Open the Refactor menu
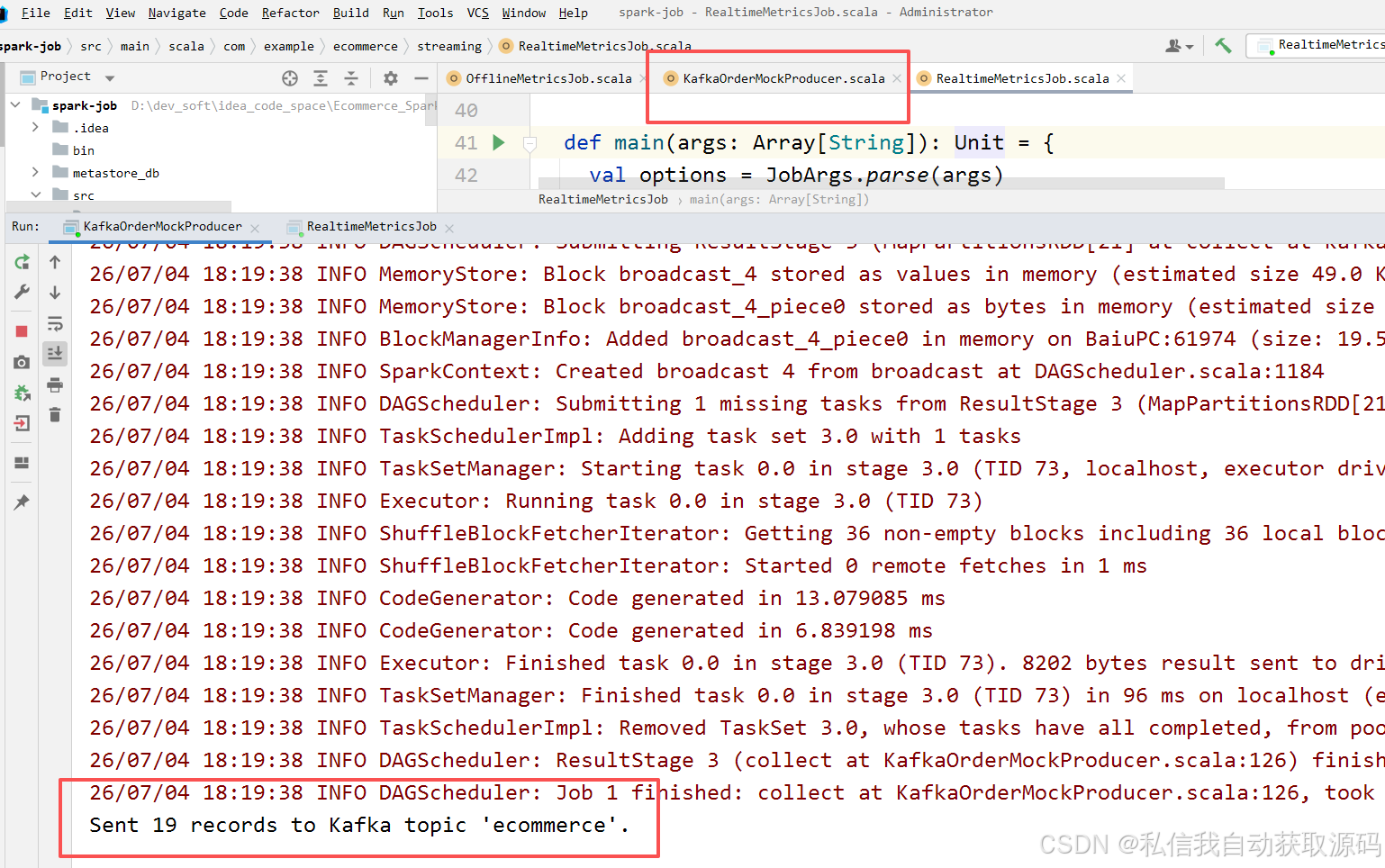This screenshot has width=1385, height=868. click(290, 13)
